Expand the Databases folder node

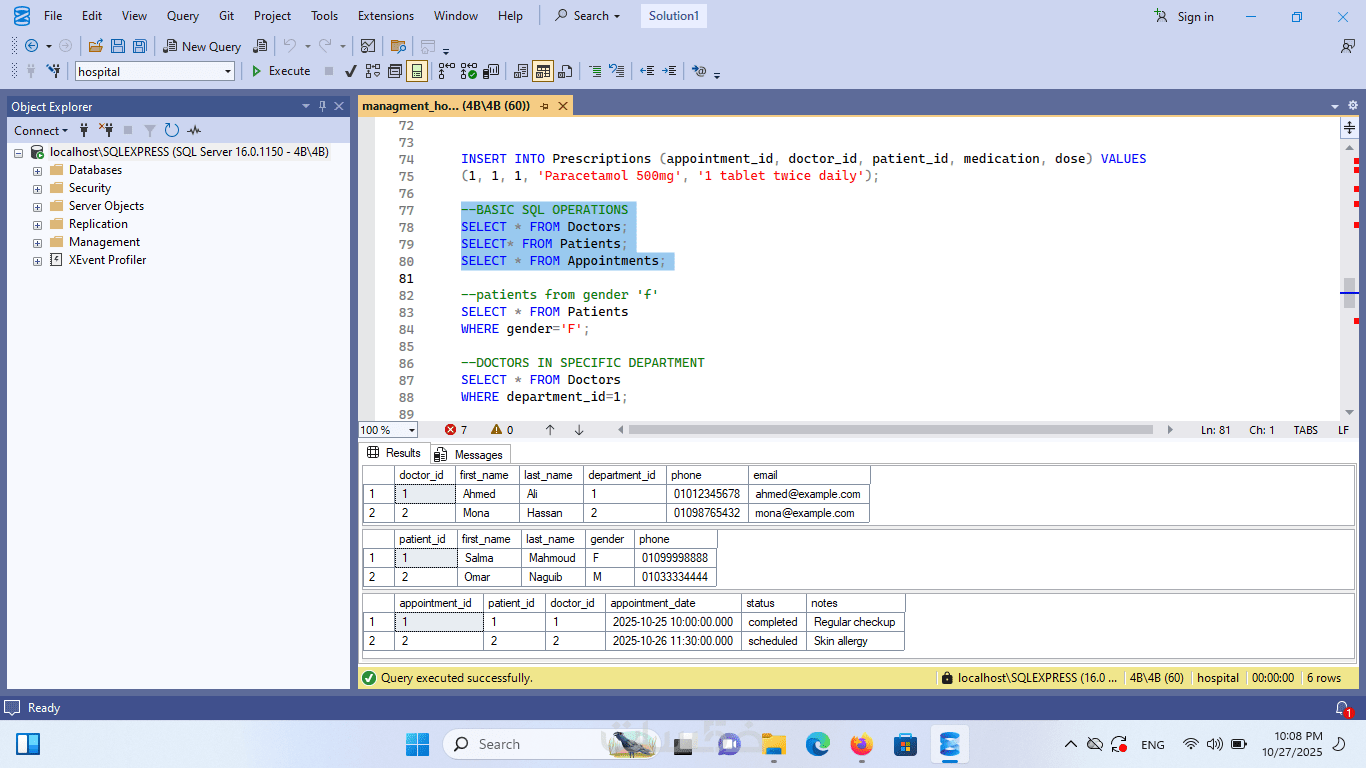click(x=37, y=170)
